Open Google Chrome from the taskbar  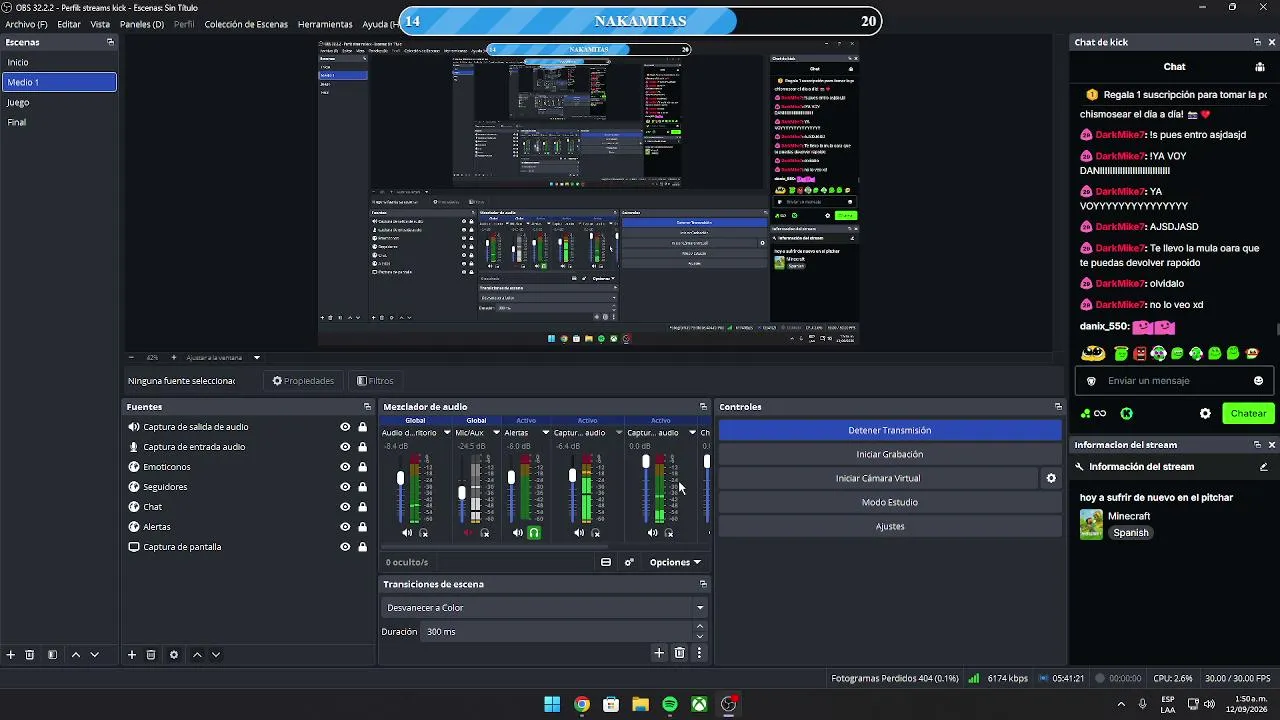(x=581, y=704)
